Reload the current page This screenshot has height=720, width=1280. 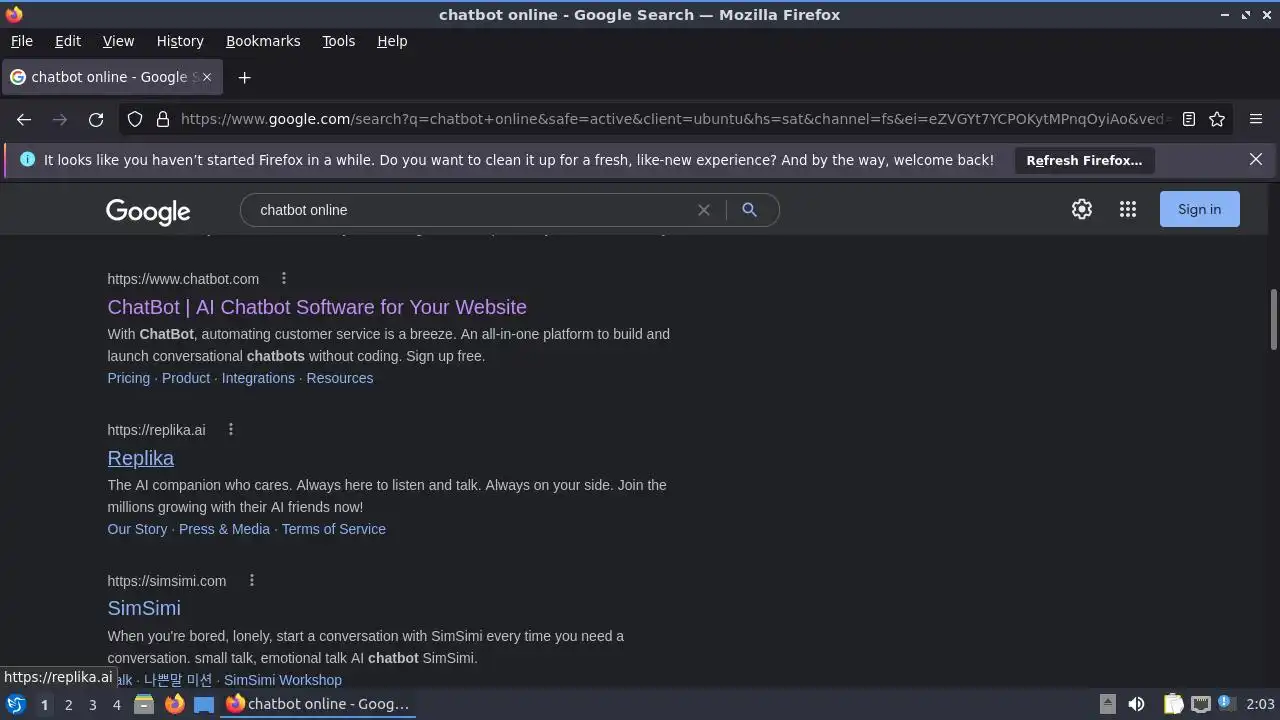pyautogui.click(x=96, y=119)
